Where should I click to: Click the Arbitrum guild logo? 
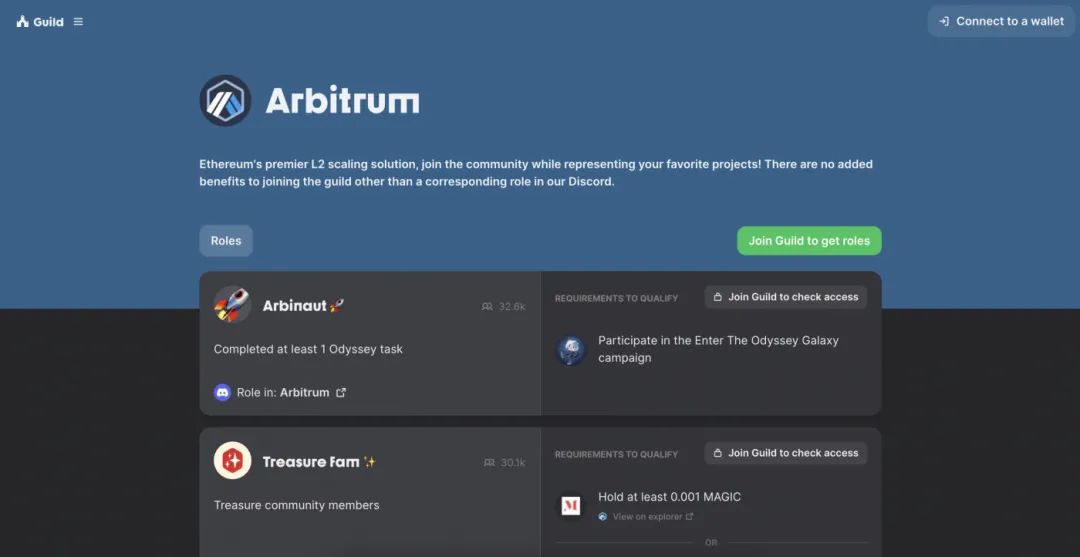pyautogui.click(x=225, y=101)
